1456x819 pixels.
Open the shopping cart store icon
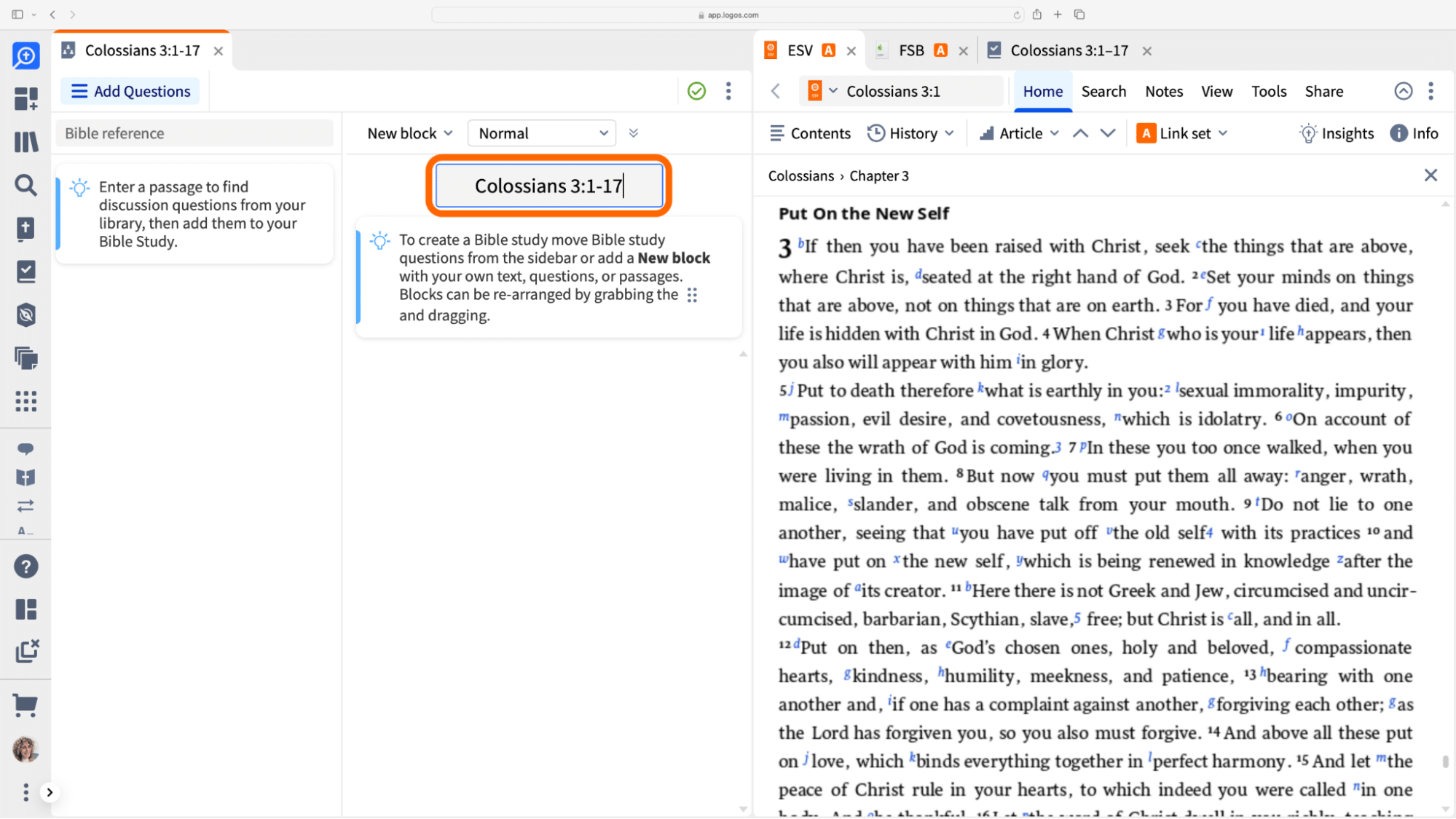pos(25,705)
